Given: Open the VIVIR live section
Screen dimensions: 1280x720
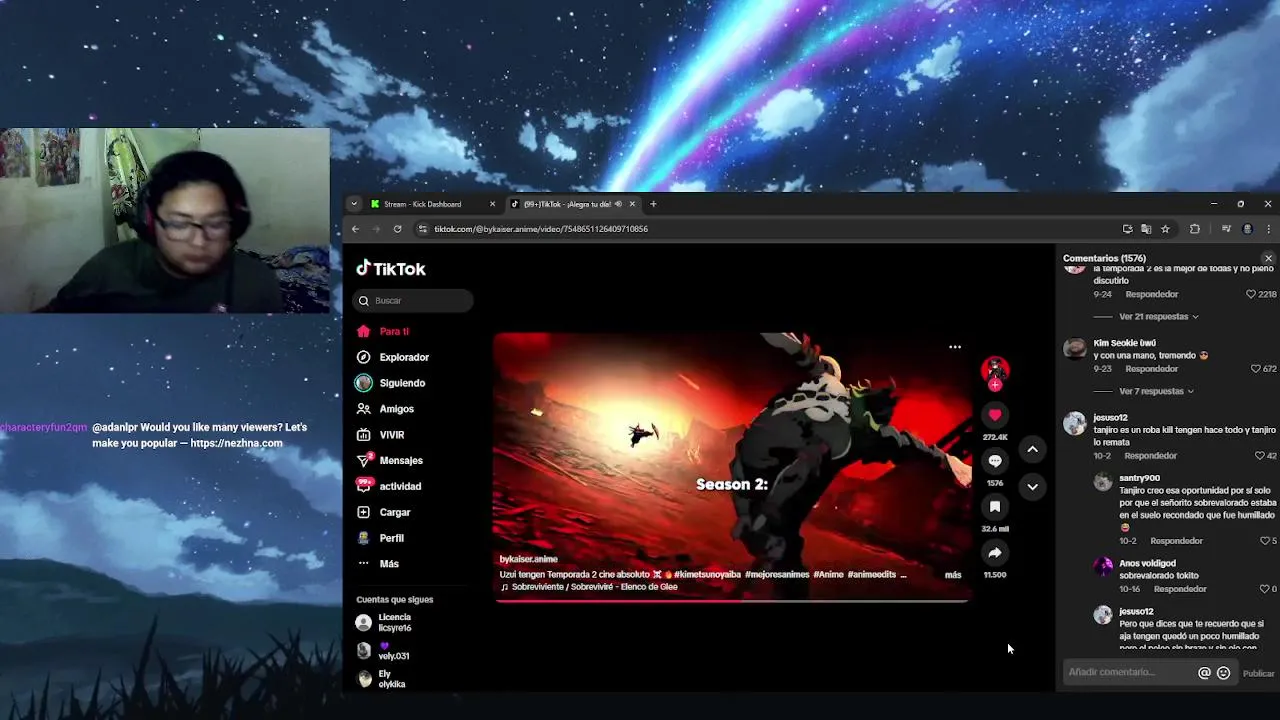Looking at the screenshot, I should pos(391,435).
